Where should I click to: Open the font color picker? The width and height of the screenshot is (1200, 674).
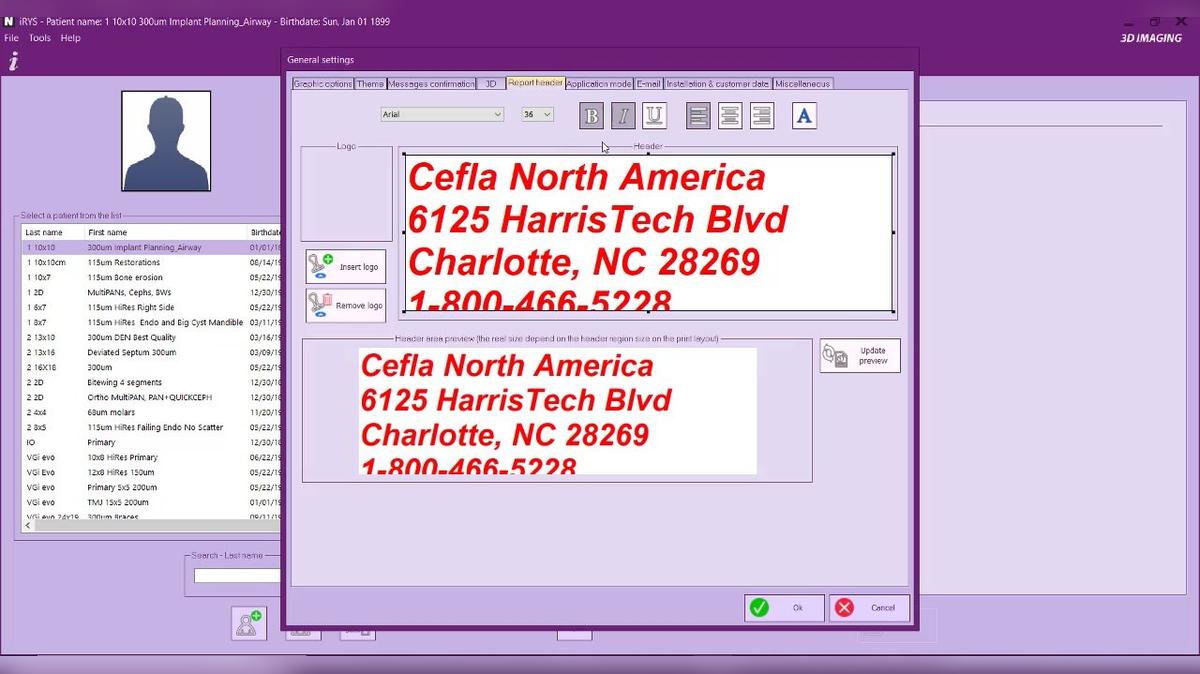click(804, 116)
